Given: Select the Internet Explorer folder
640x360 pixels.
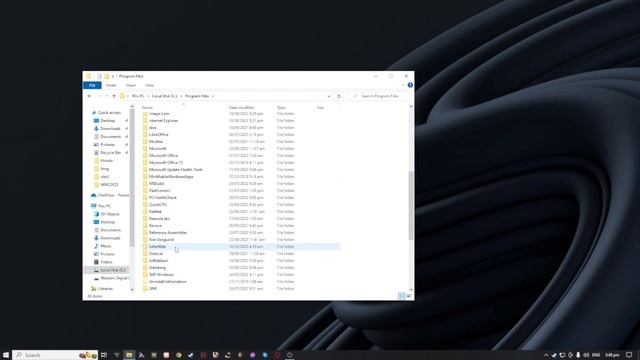Looking at the screenshot, I should [x=163, y=120].
